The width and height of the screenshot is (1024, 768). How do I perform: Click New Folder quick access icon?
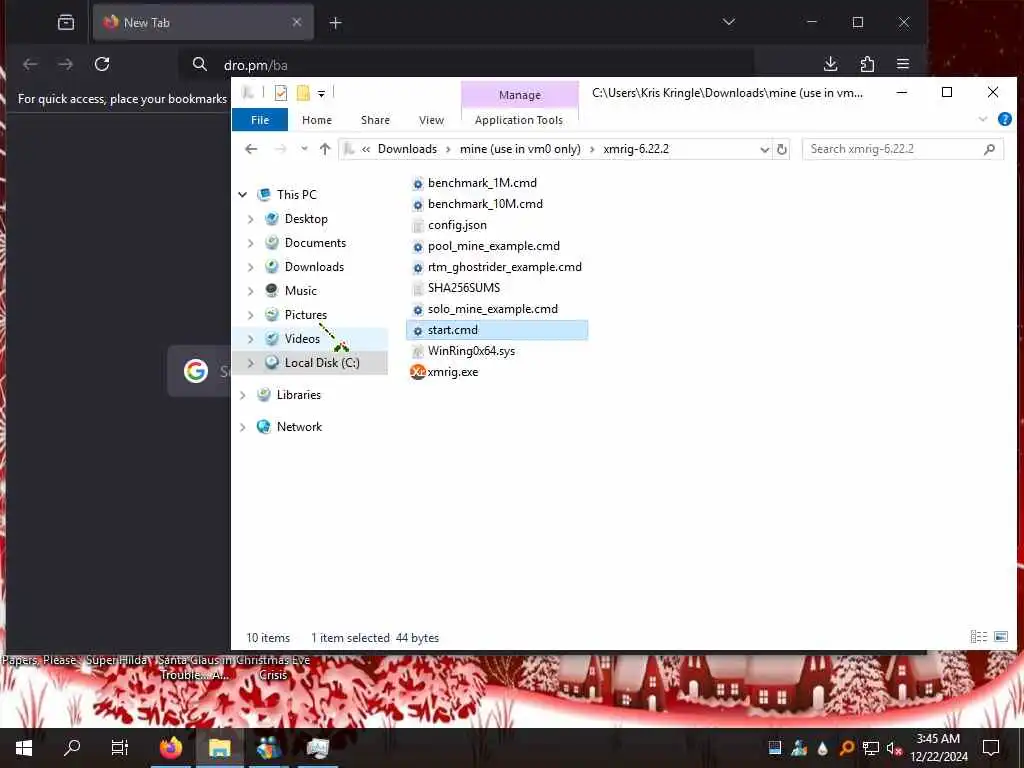click(303, 93)
